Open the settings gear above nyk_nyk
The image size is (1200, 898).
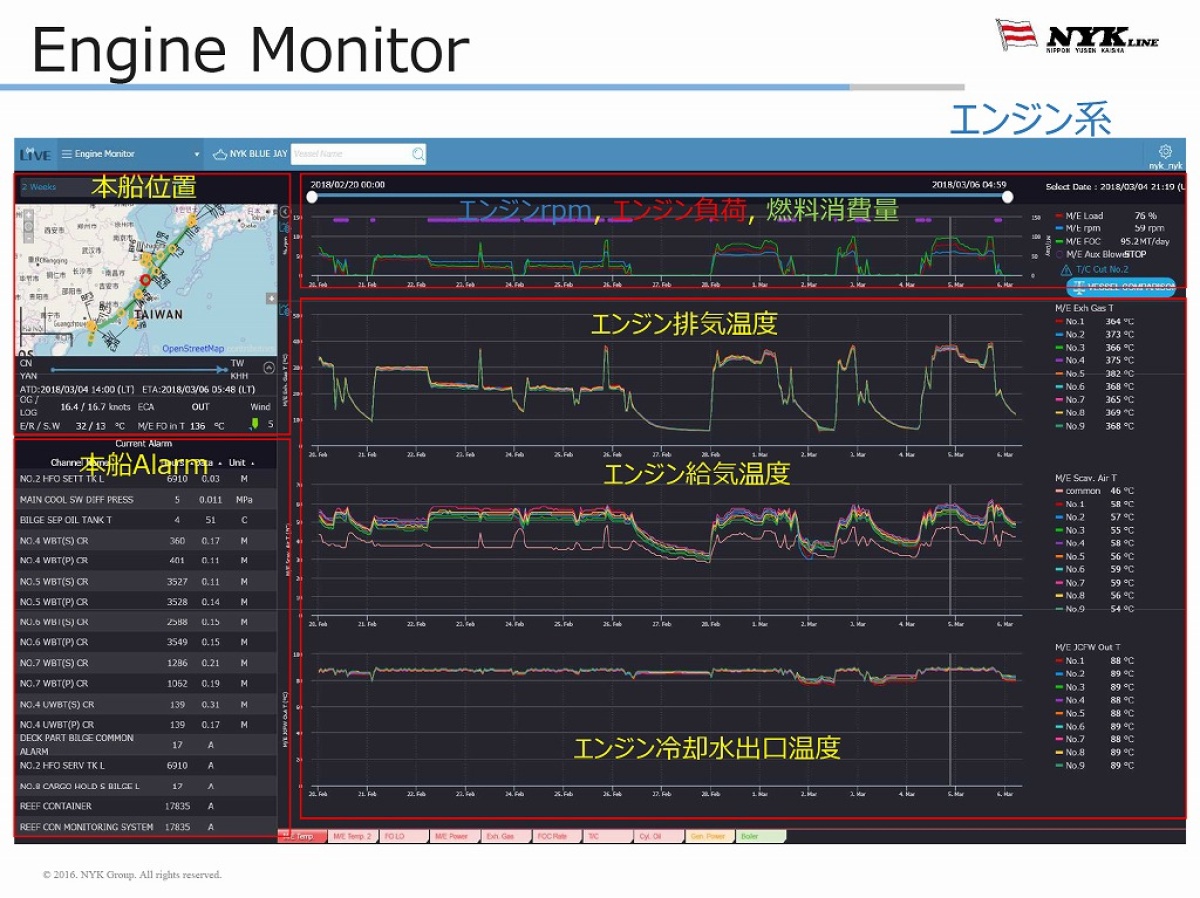[x=1165, y=149]
